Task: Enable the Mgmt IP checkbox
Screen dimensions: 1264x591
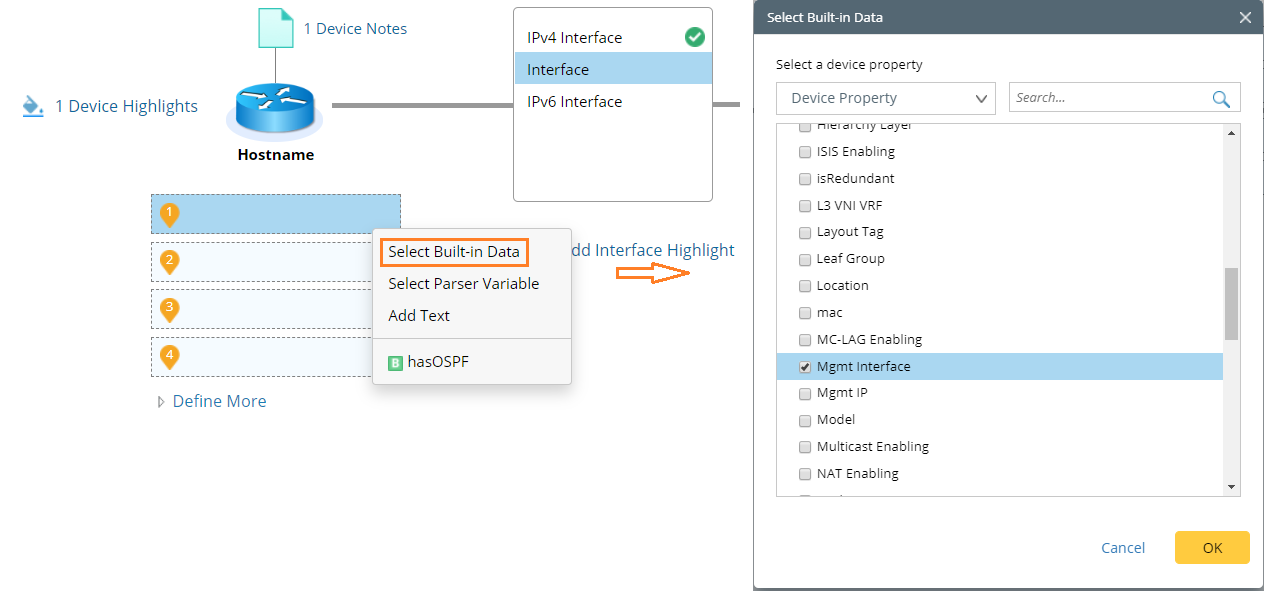Action: tap(805, 393)
